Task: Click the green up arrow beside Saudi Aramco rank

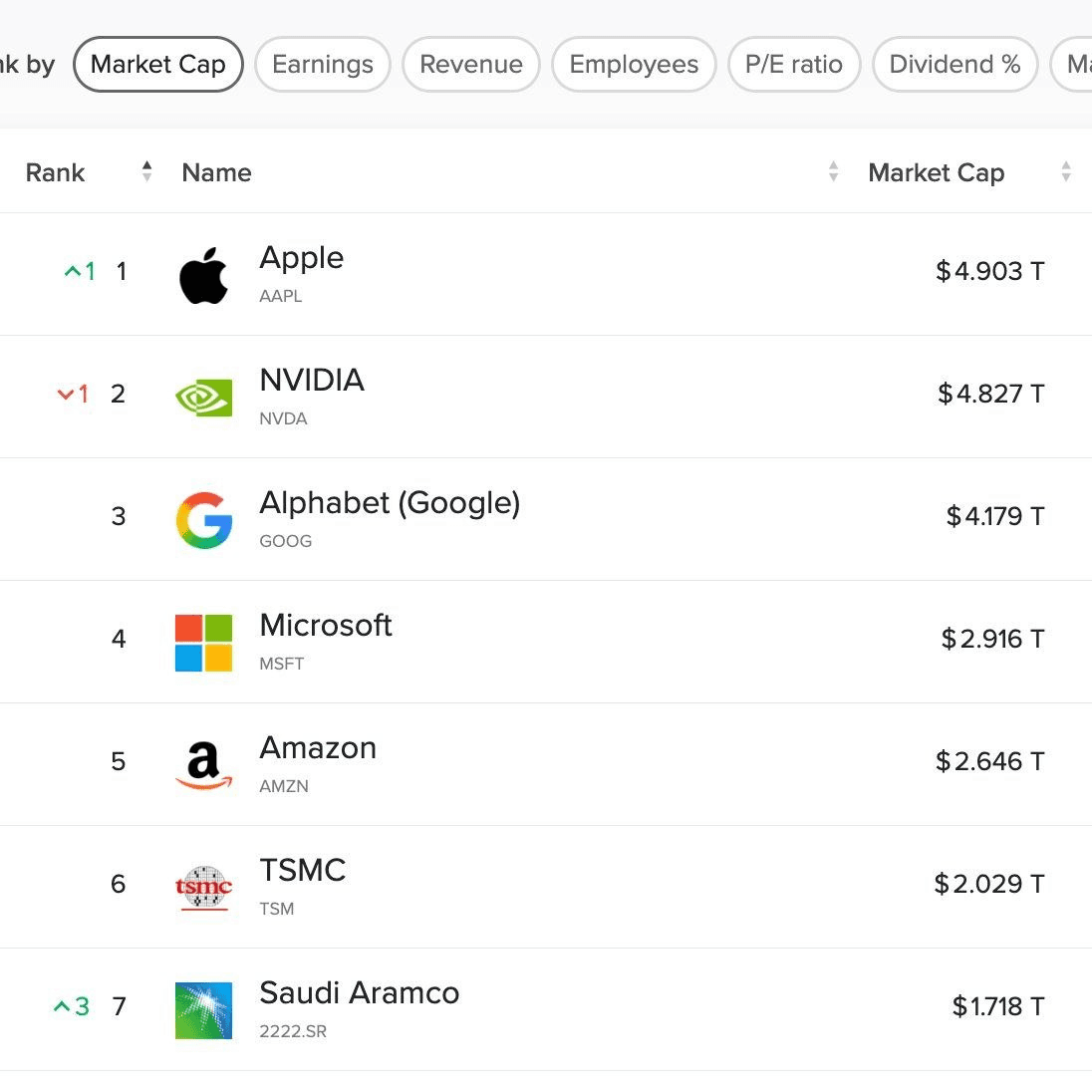Action: tap(62, 1006)
